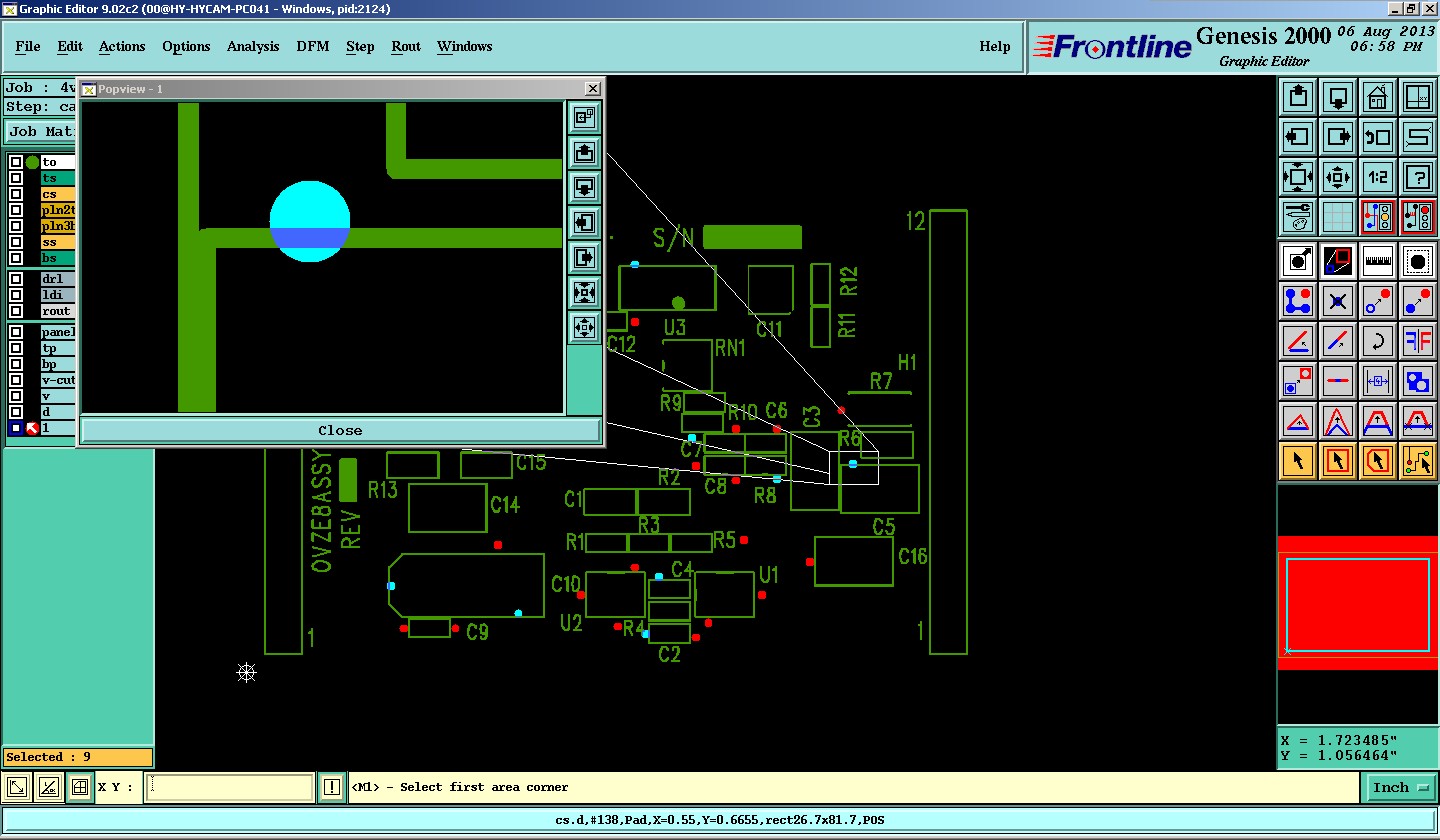1440x840 pixels.
Task: Click the grid snap icon beside XY
Action: point(80,788)
